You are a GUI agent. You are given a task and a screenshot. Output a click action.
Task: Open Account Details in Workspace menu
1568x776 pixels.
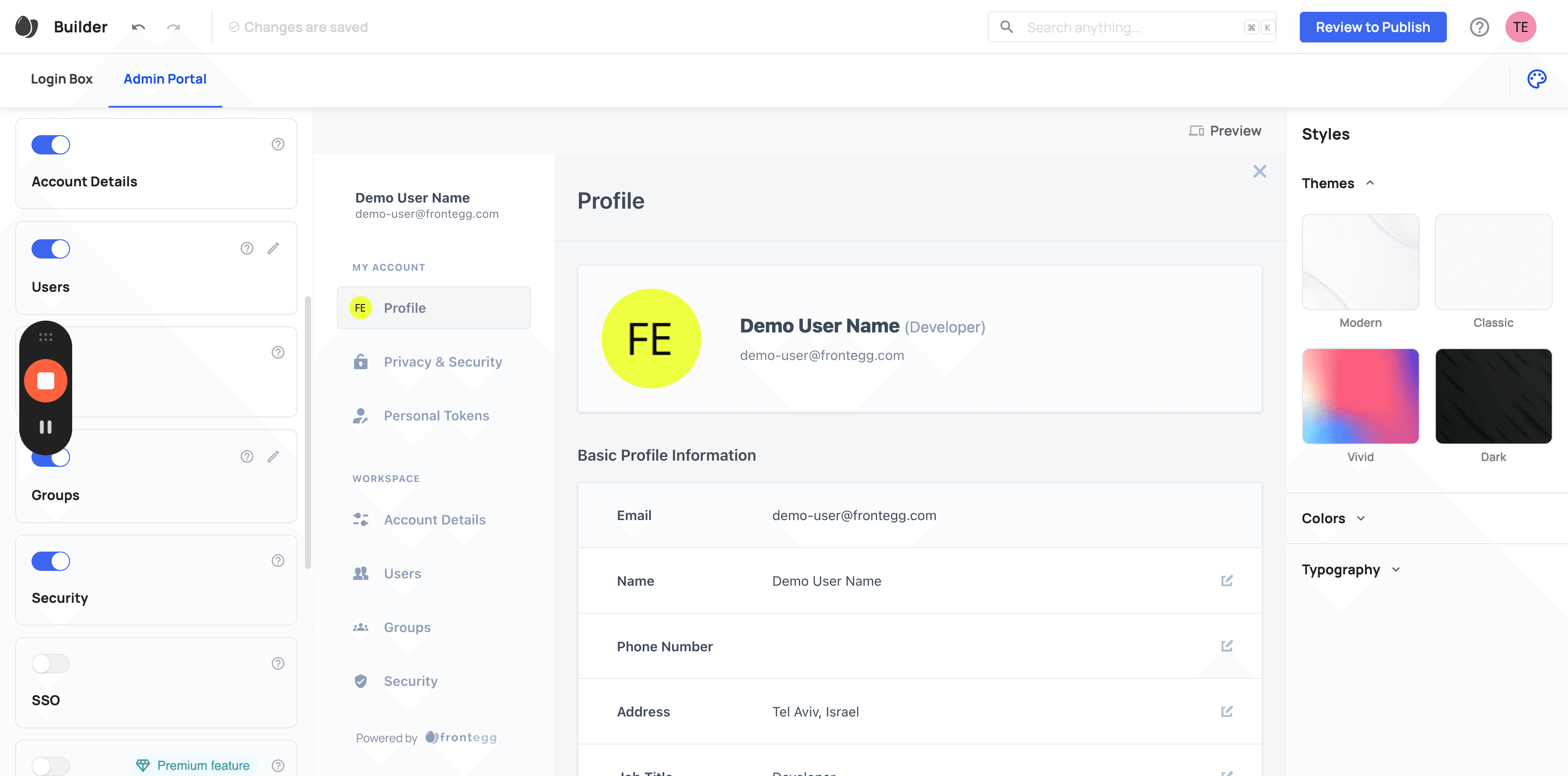(x=434, y=520)
